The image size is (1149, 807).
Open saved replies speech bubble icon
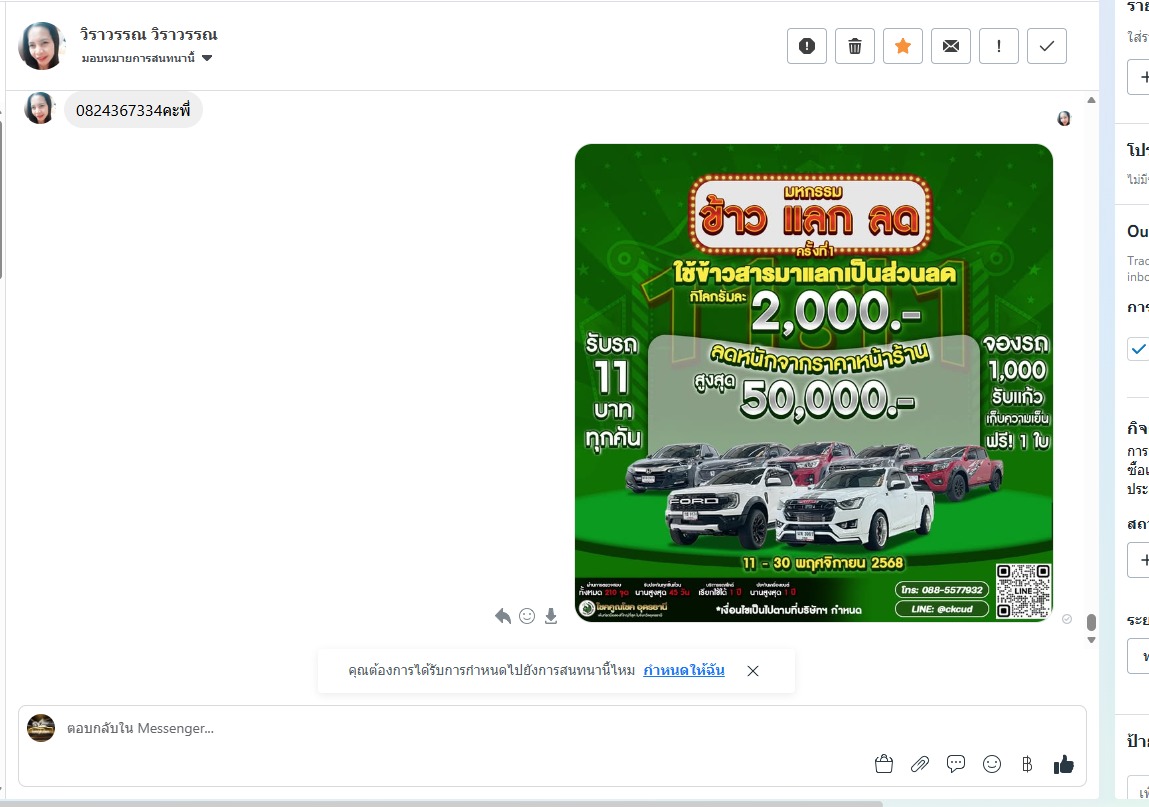pos(956,764)
